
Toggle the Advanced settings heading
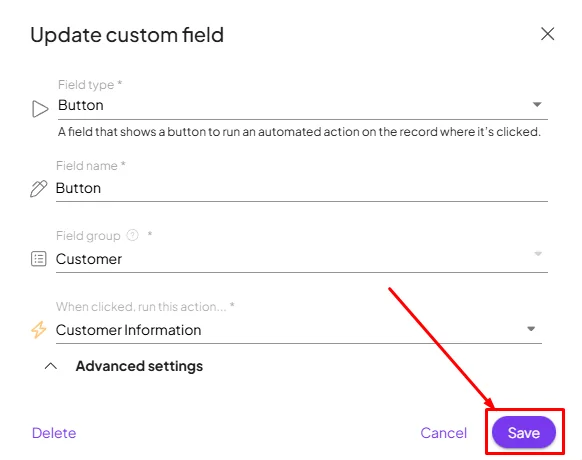click(139, 366)
